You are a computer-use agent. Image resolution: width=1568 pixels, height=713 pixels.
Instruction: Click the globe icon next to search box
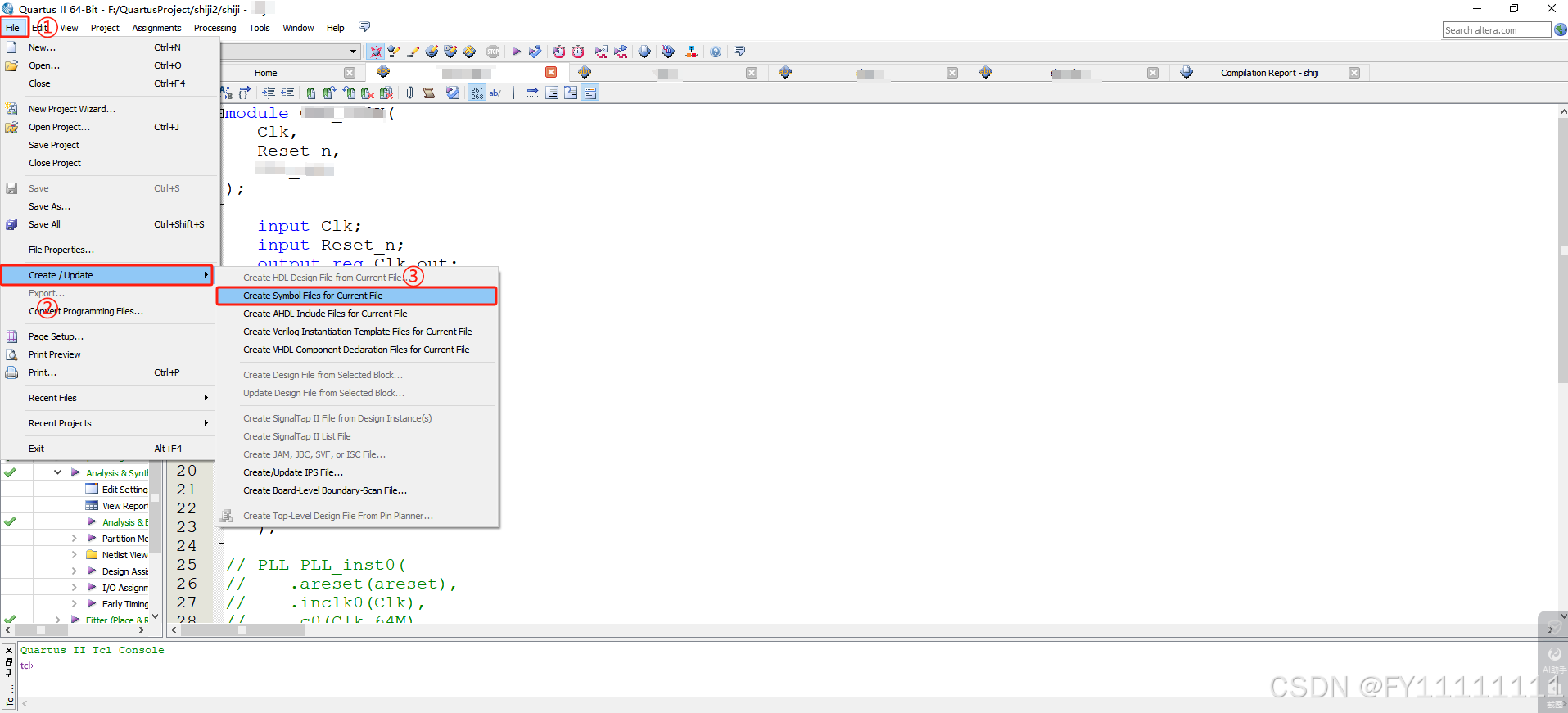tap(1561, 29)
